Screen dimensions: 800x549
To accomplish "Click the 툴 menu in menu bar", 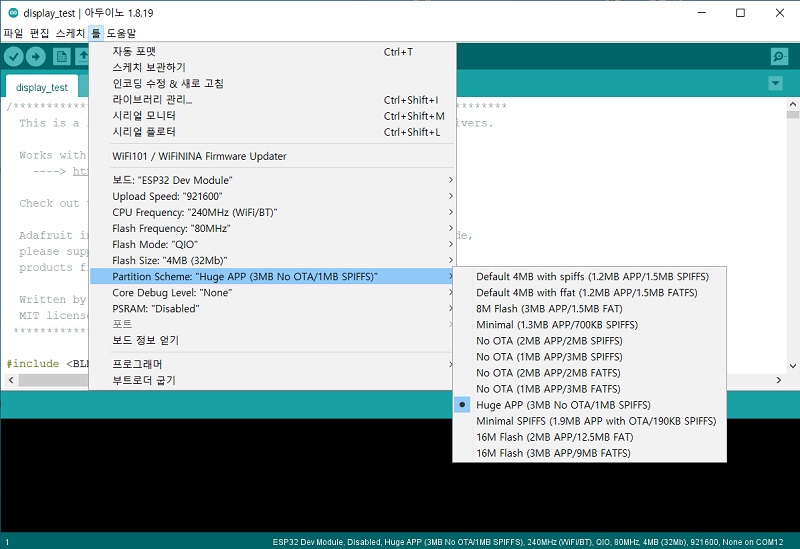I will (x=96, y=33).
